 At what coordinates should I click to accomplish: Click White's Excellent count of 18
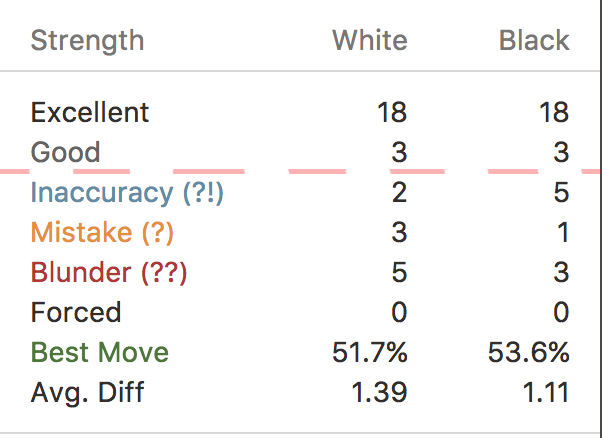click(392, 112)
